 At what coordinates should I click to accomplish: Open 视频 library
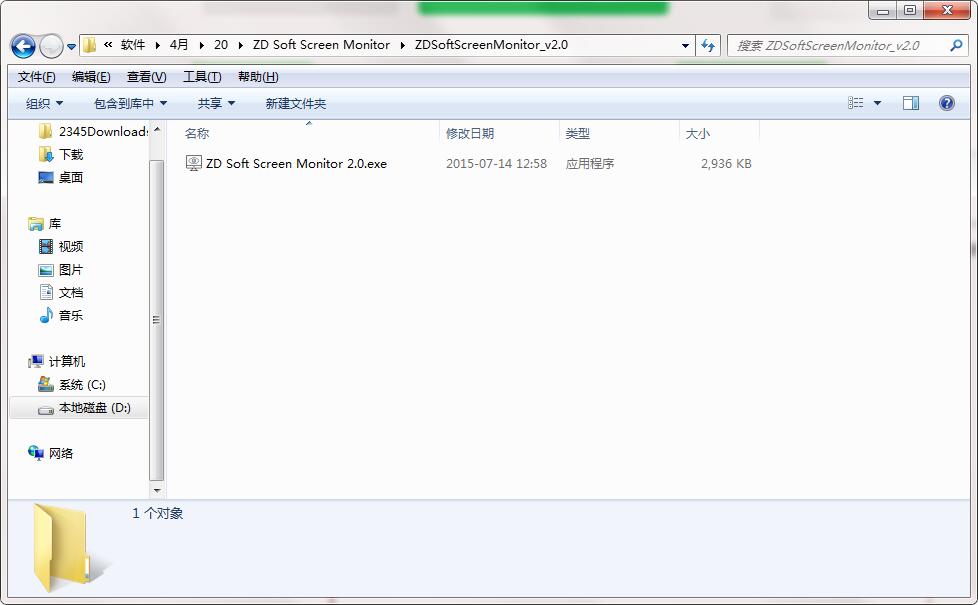[x=61, y=246]
